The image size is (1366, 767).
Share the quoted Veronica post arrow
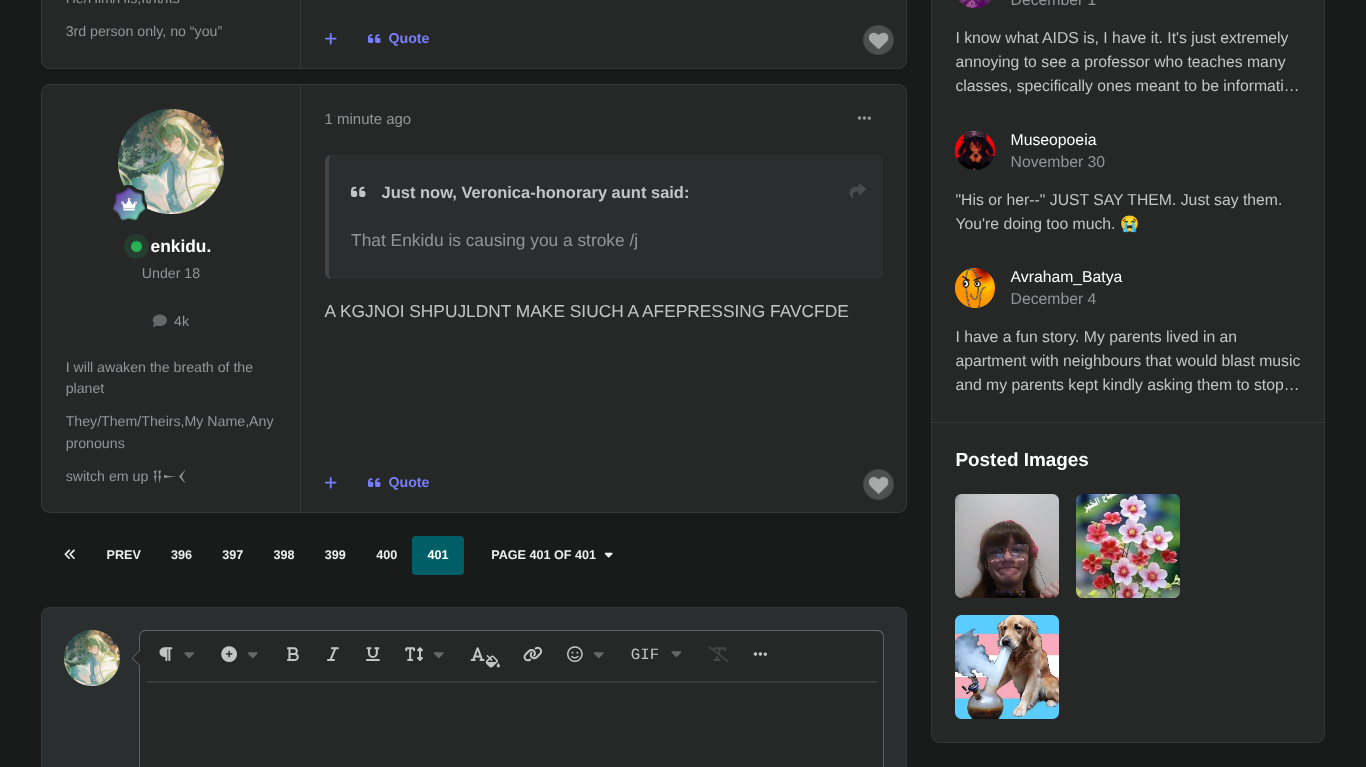pos(857,191)
